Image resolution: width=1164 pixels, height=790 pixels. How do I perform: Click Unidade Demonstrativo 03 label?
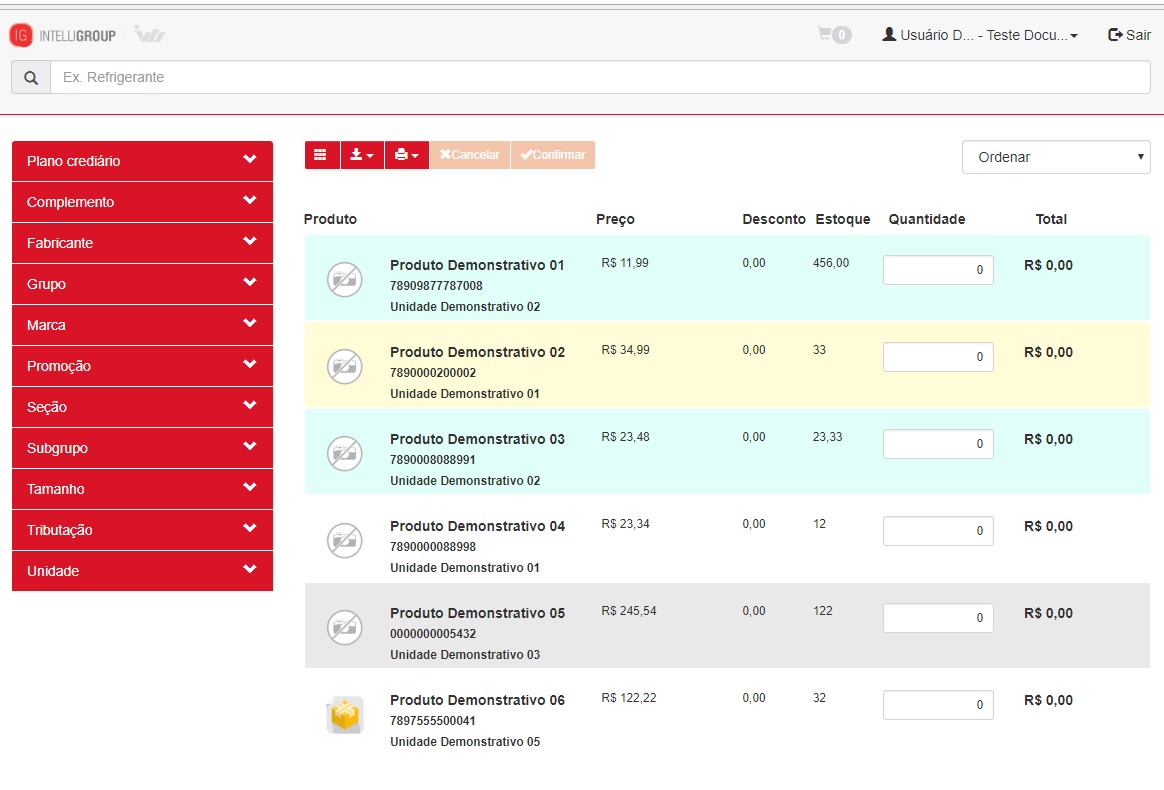[x=465, y=655]
